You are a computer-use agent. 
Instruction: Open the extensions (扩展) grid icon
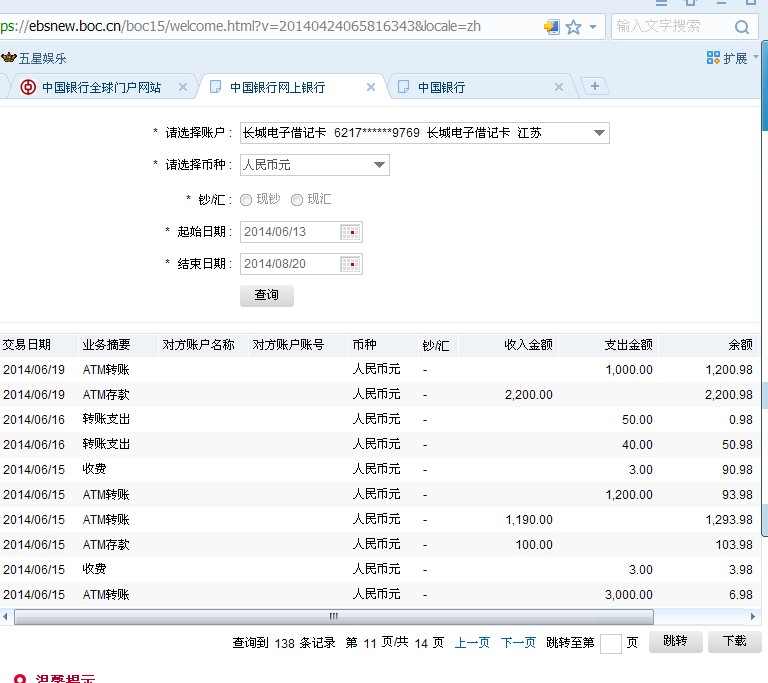(x=713, y=58)
